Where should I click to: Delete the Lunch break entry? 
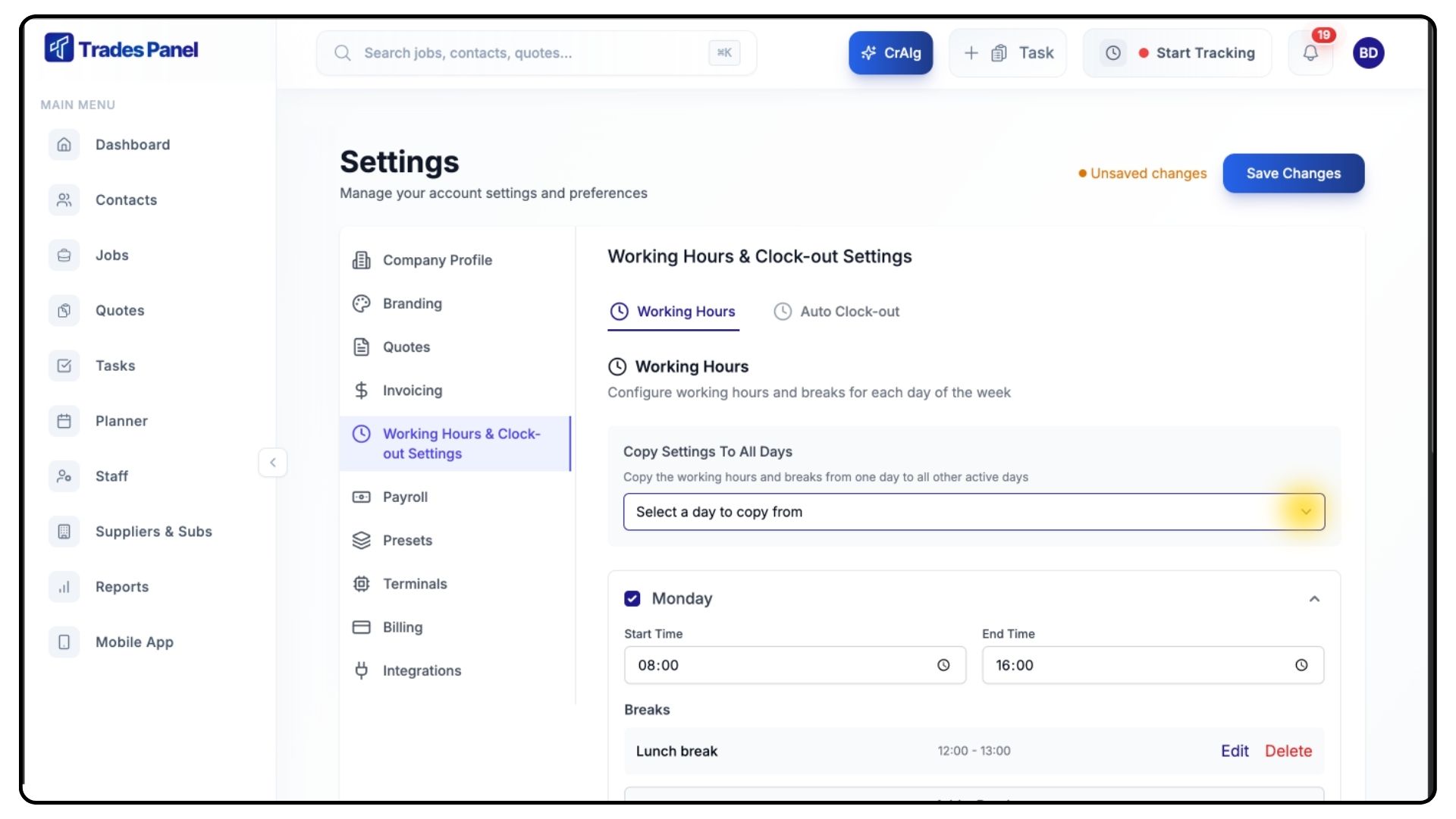point(1288,751)
